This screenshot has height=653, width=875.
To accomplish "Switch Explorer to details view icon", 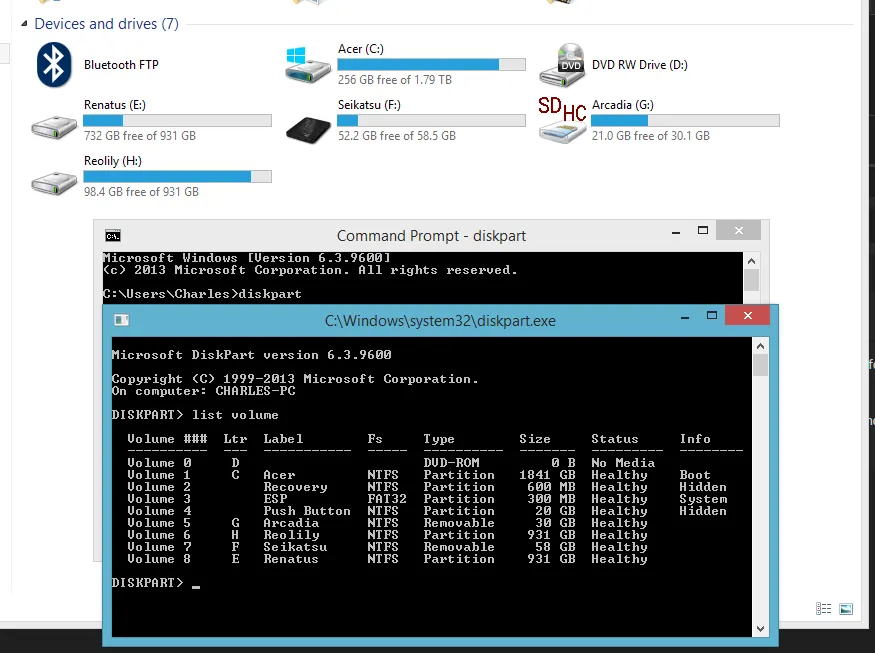I will tap(824, 609).
